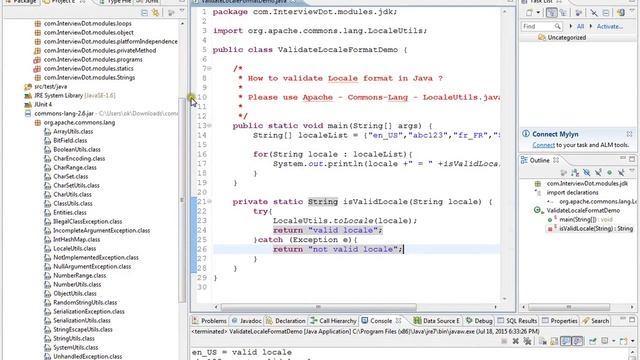
Task: Open the Data Source Explorer tab
Action: 437,321
